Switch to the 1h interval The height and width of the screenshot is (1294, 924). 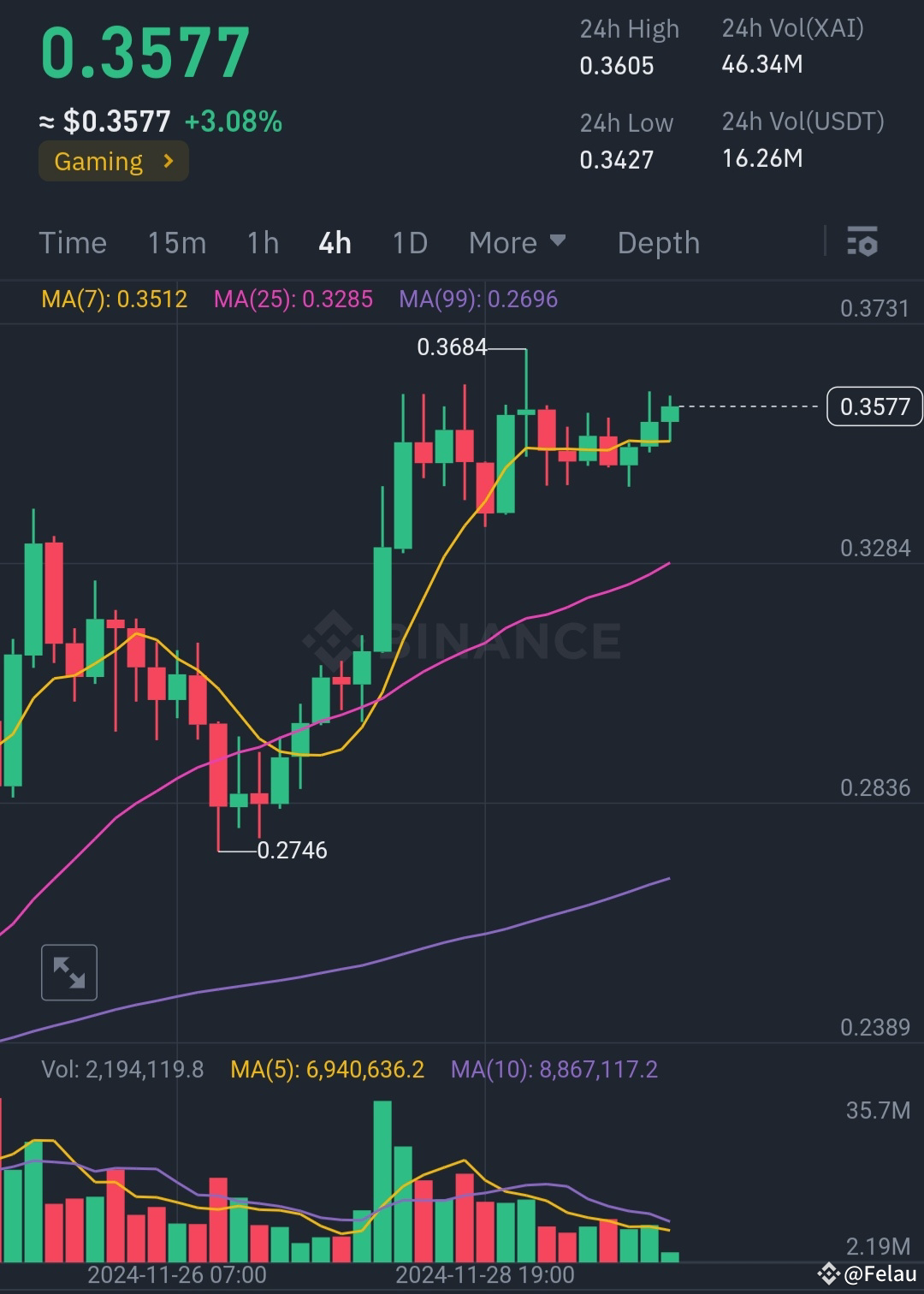(262, 242)
